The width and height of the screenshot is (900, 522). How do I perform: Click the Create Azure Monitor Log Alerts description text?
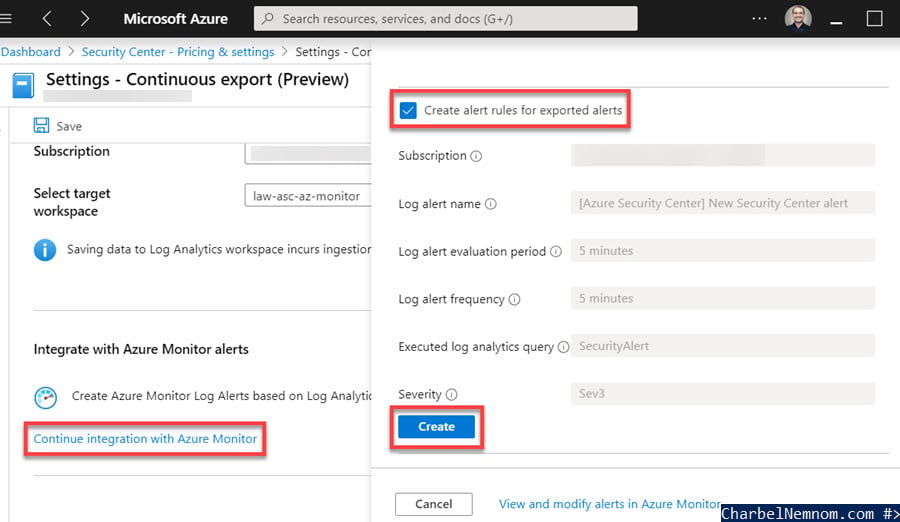click(x=222, y=396)
